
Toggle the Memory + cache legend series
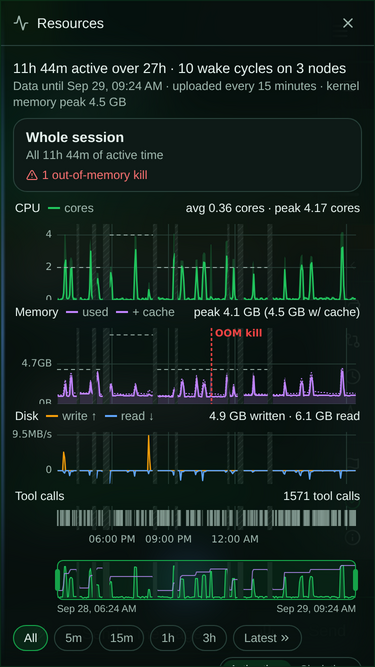click(x=145, y=312)
